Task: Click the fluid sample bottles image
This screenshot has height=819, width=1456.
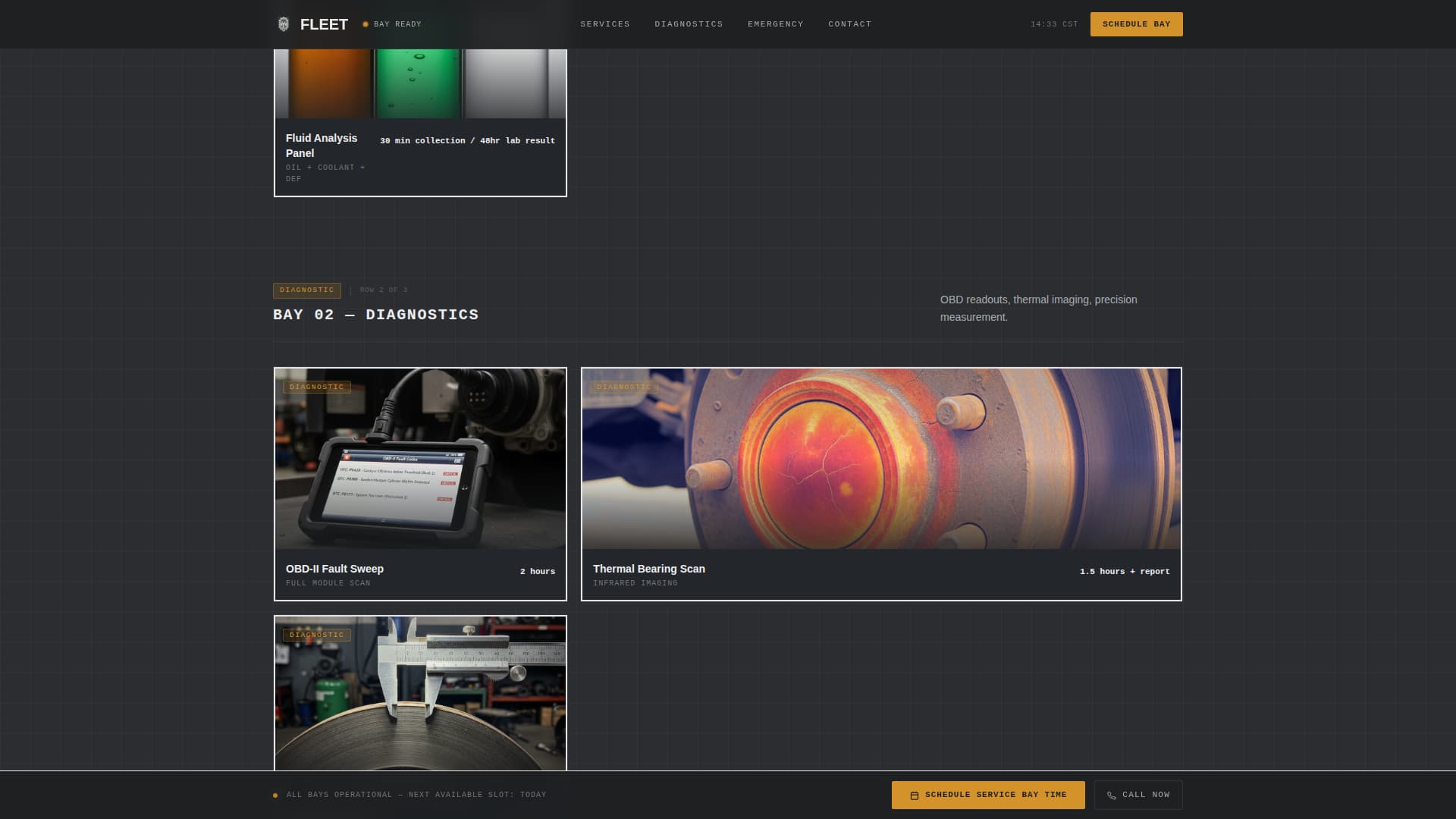Action: click(420, 83)
